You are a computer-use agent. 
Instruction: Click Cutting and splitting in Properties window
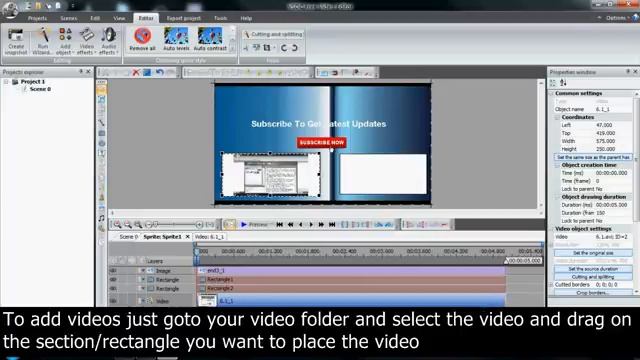(x=593, y=277)
